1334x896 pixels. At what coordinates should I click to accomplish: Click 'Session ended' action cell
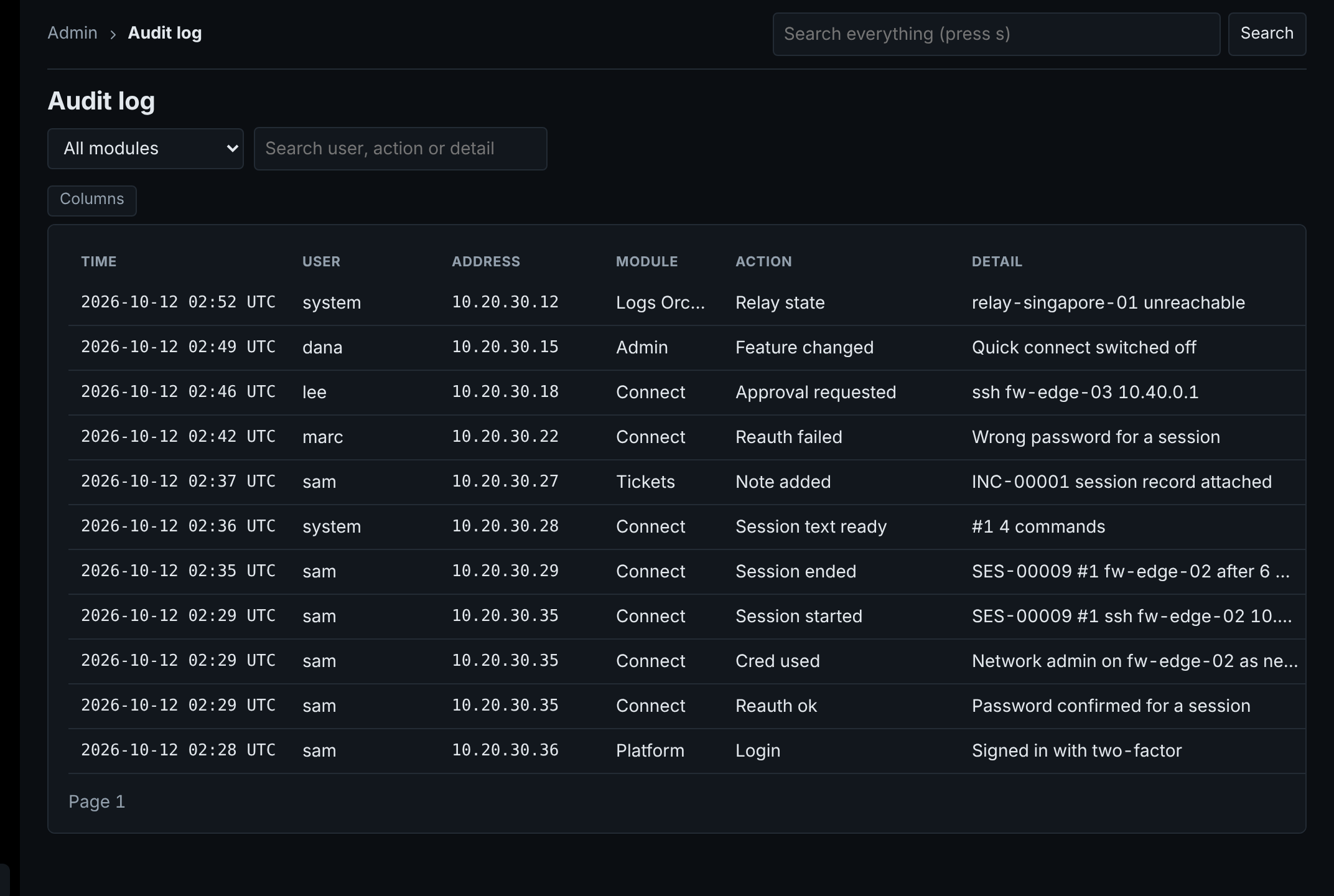[x=796, y=571]
